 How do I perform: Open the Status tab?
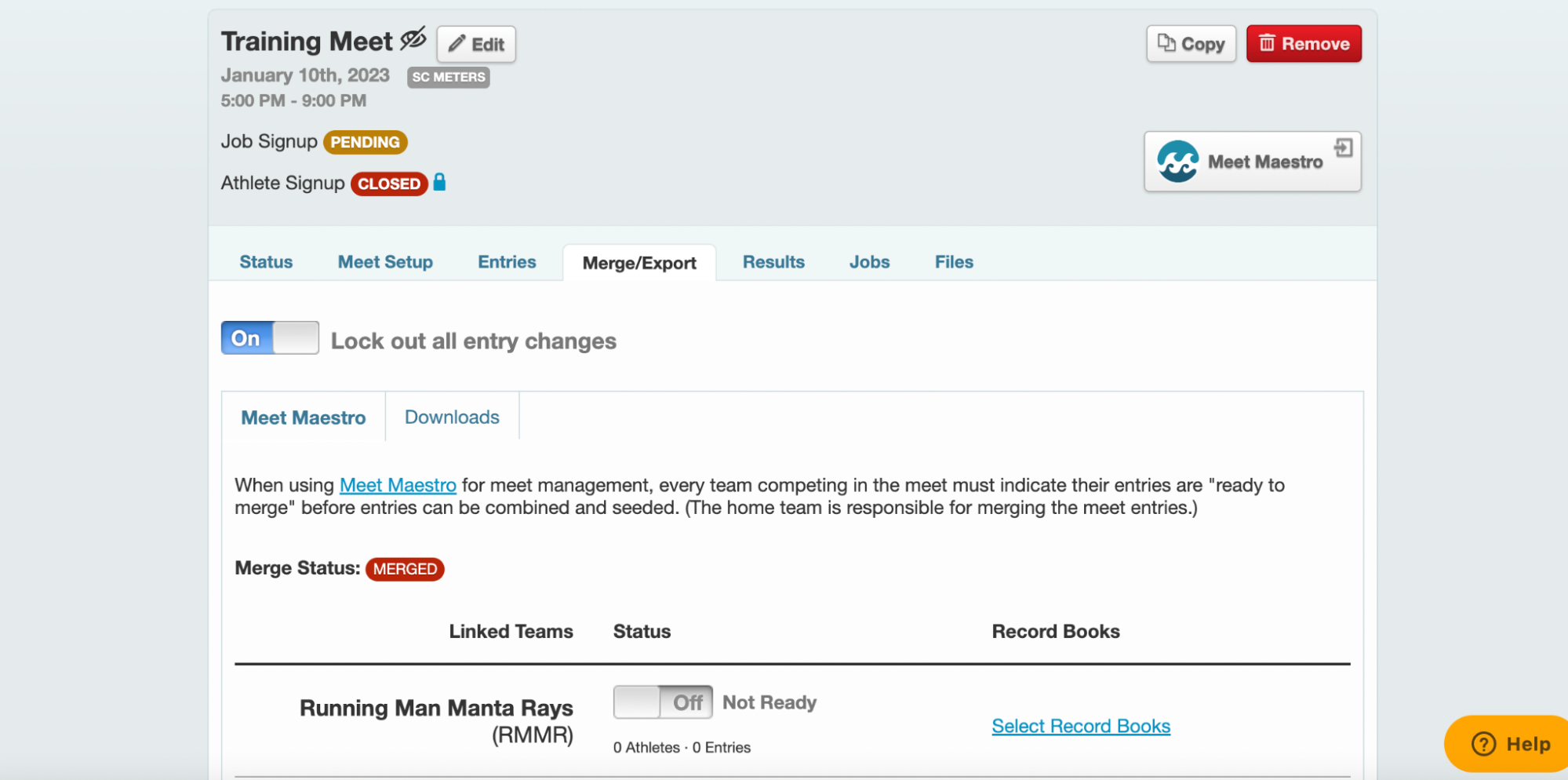(x=266, y=262)
